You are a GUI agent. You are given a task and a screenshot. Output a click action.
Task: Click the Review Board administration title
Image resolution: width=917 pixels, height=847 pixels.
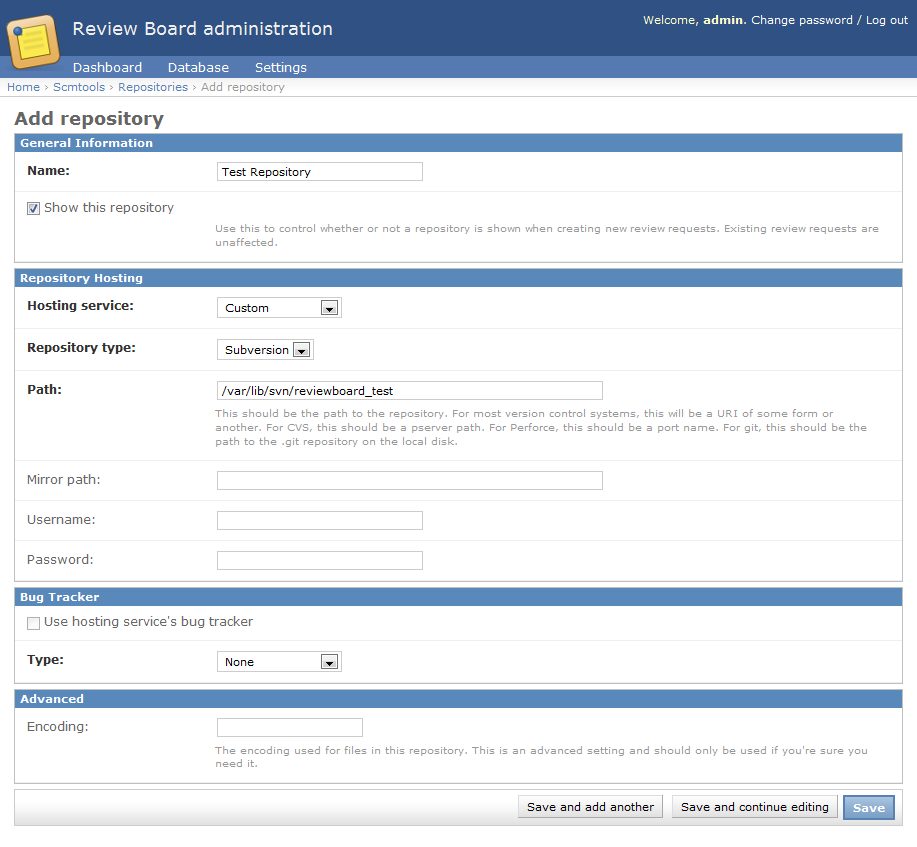pyautogui.click(x=202, y=29)
